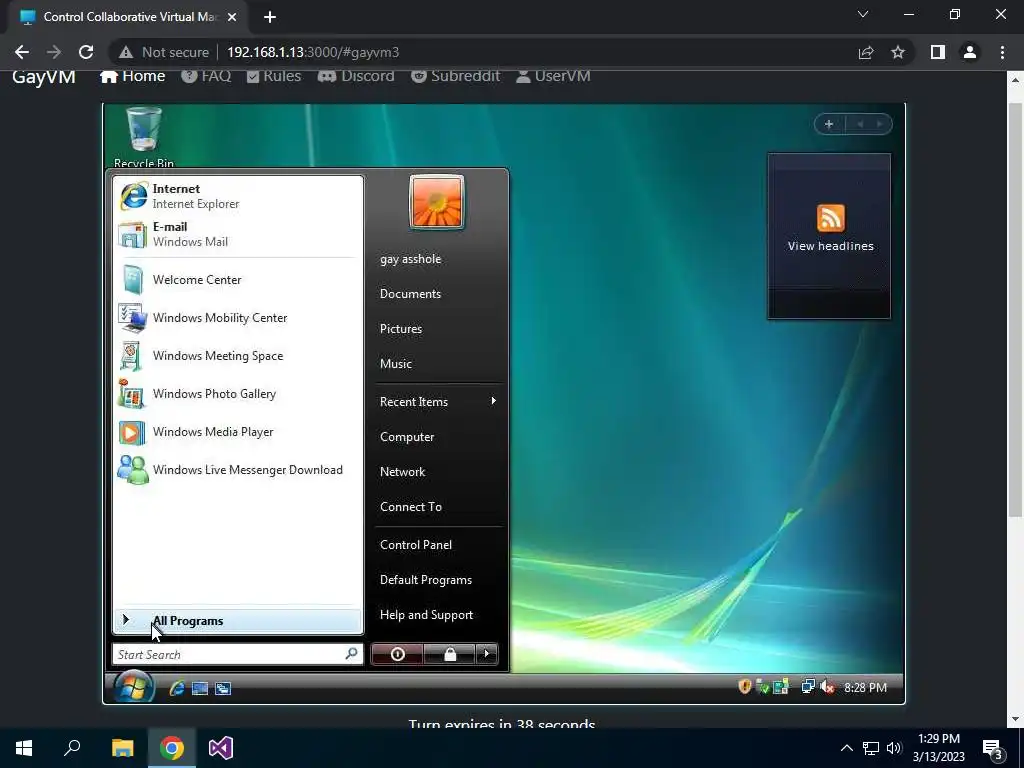Image resolution: width=1024 pixels, height=768 pixels.
Task: Expand All Programs list
Action: click(238, 621)
